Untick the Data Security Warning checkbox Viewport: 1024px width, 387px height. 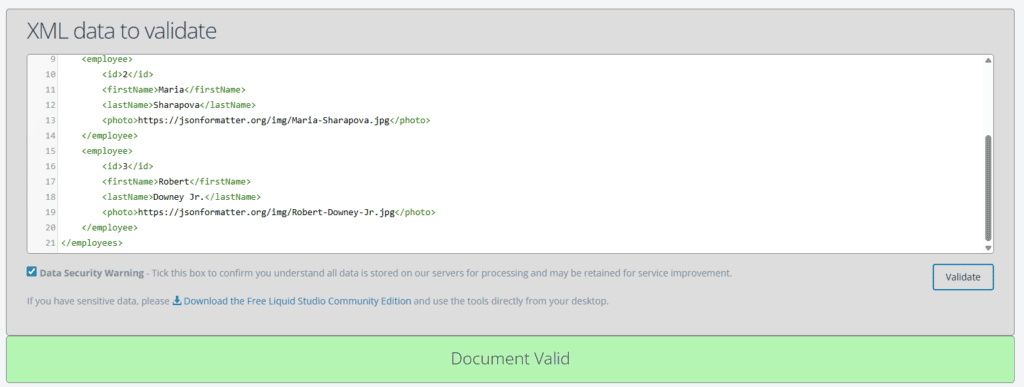(31, 272)
